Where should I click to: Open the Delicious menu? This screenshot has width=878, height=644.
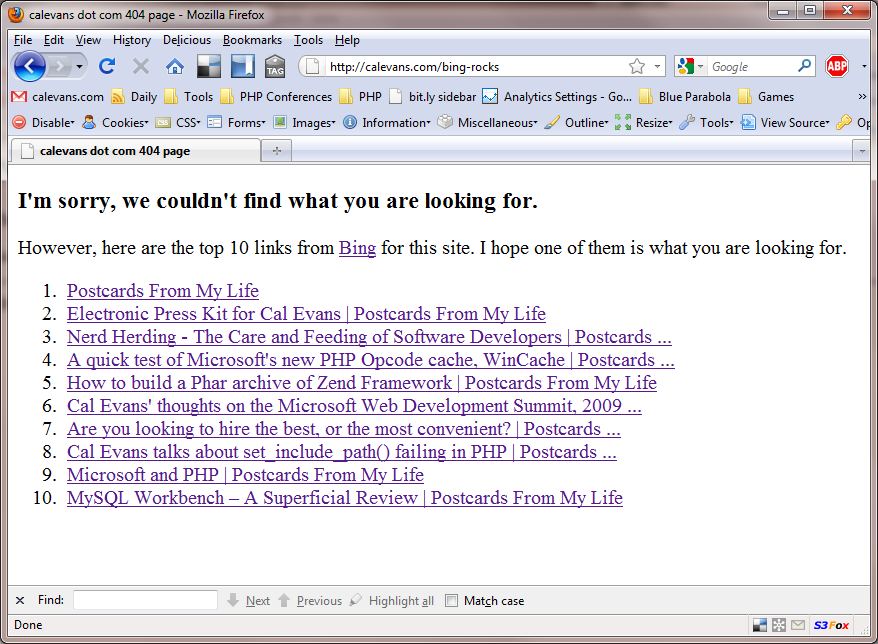(187, 40)
